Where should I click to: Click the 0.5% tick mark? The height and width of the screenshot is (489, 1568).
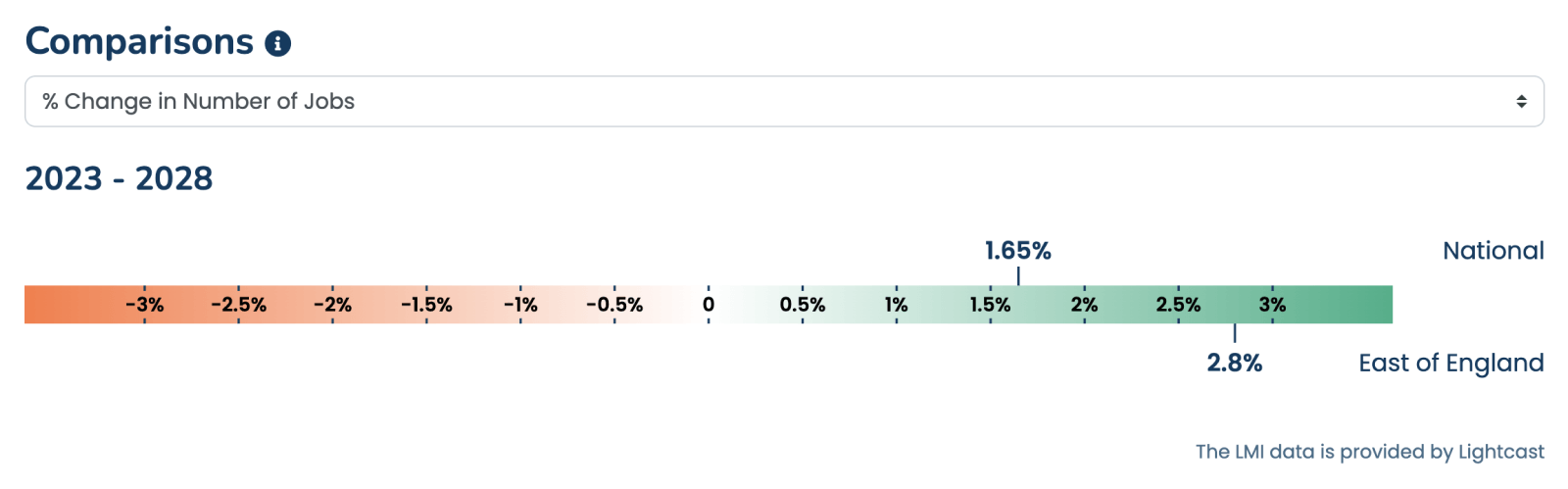pyautogui.click(x=803, y=305)
